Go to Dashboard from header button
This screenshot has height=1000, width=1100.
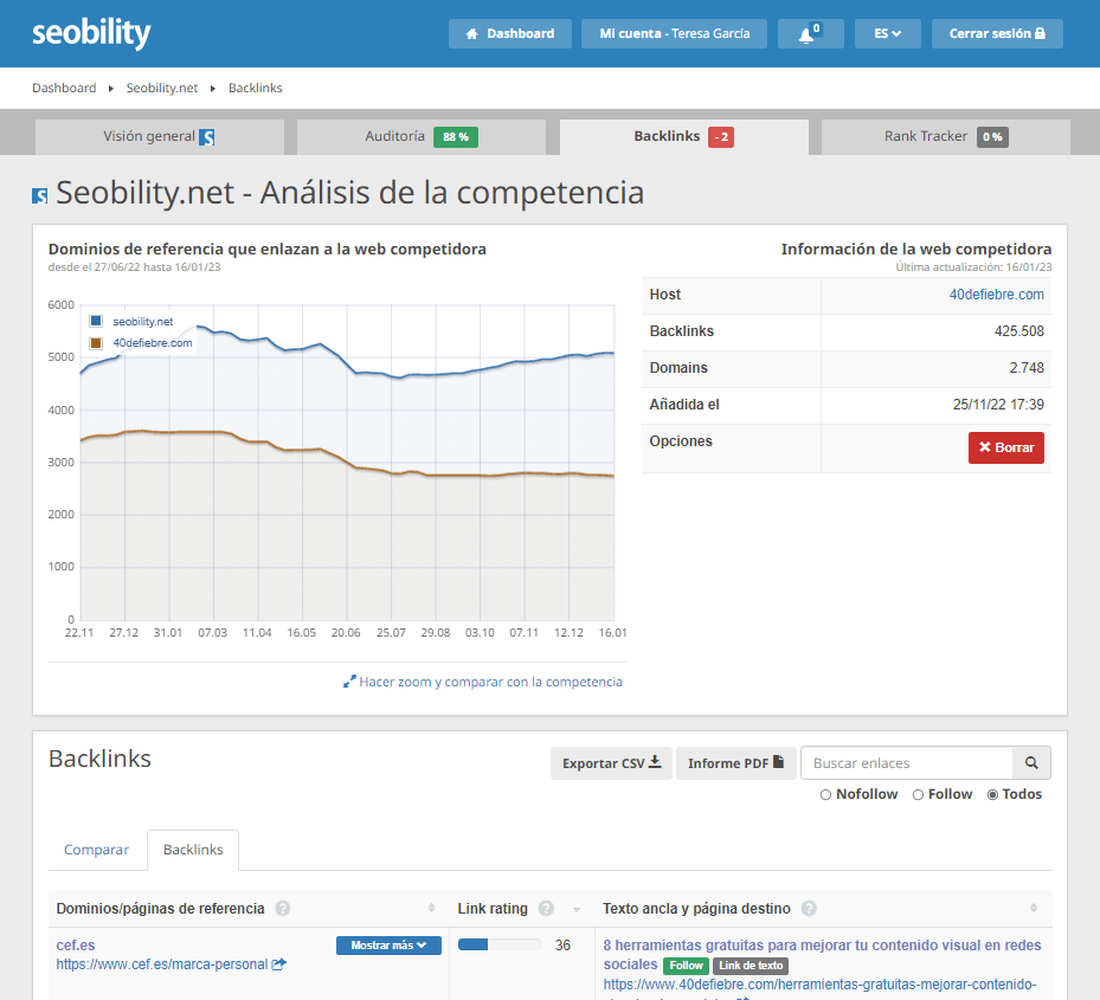pos(510,34)
